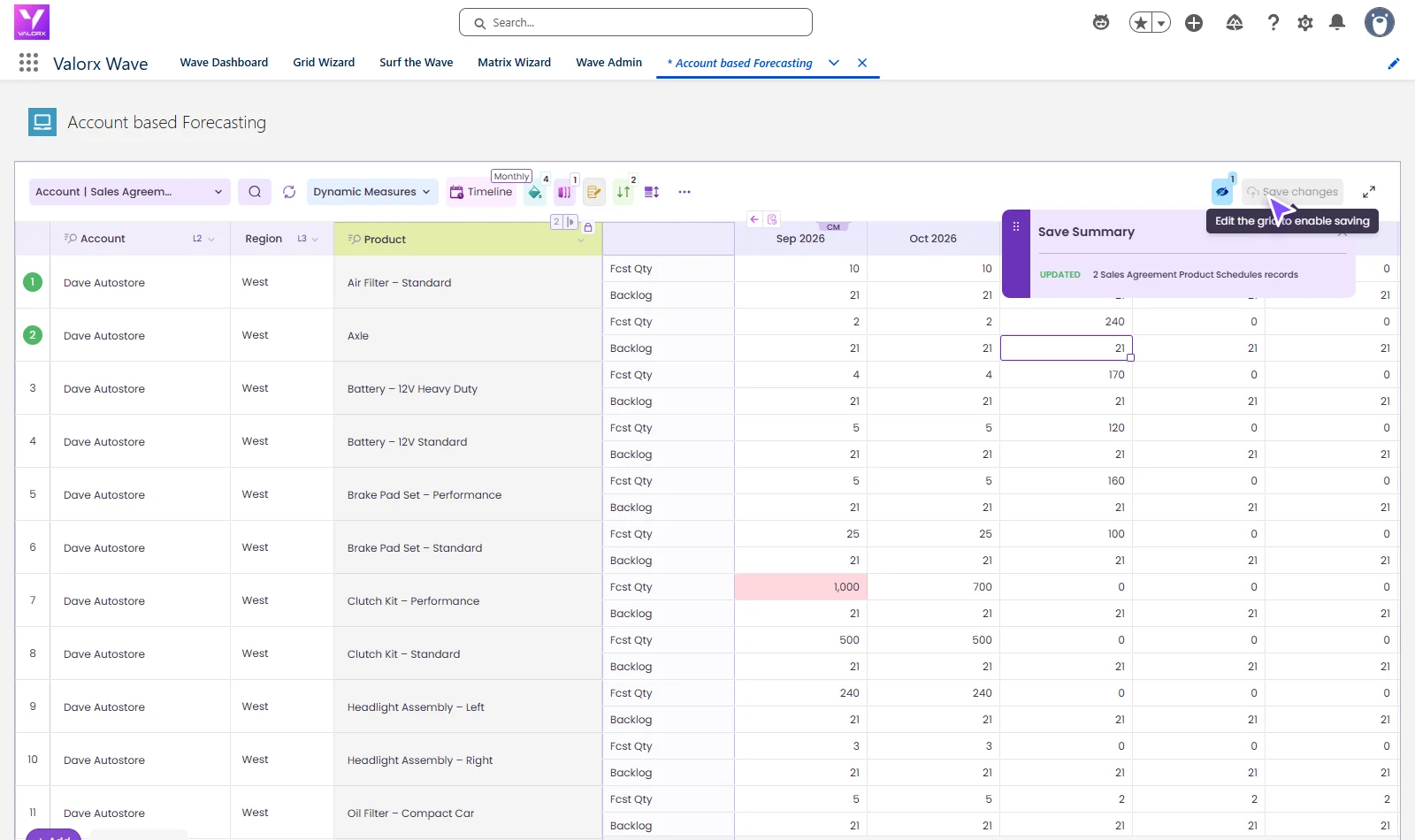Open the Notifications bell

point(1337,23)
